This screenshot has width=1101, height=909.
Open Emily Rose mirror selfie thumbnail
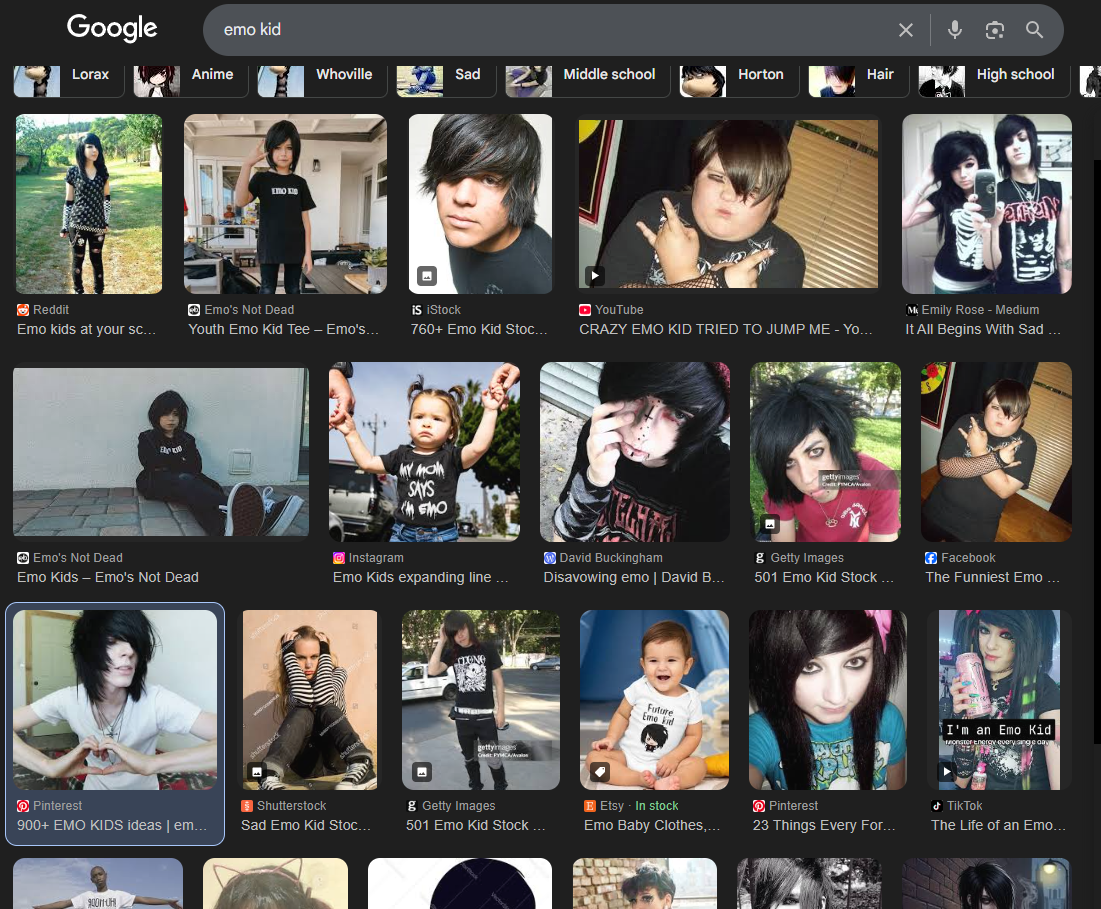[987, 204]
